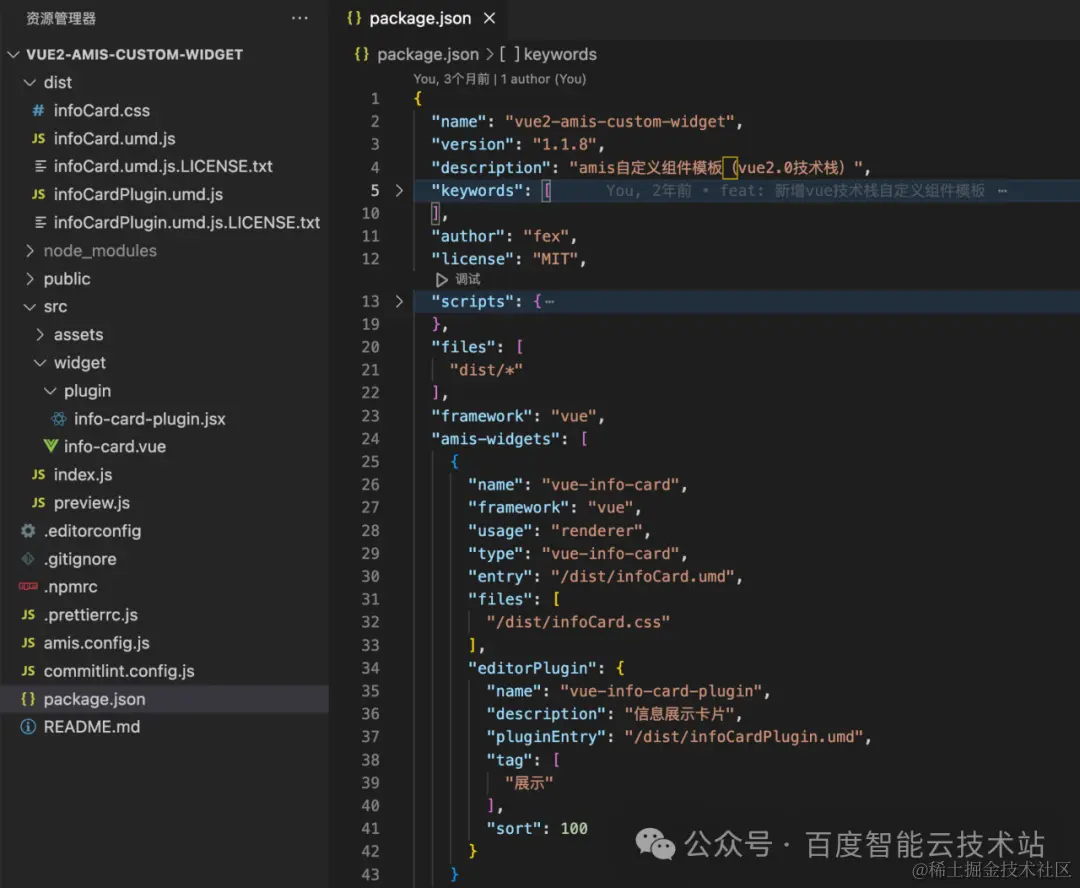1080x888 pixels.
Task: Open the Explorer more actions ellipsis
Action: click(300, 18)
